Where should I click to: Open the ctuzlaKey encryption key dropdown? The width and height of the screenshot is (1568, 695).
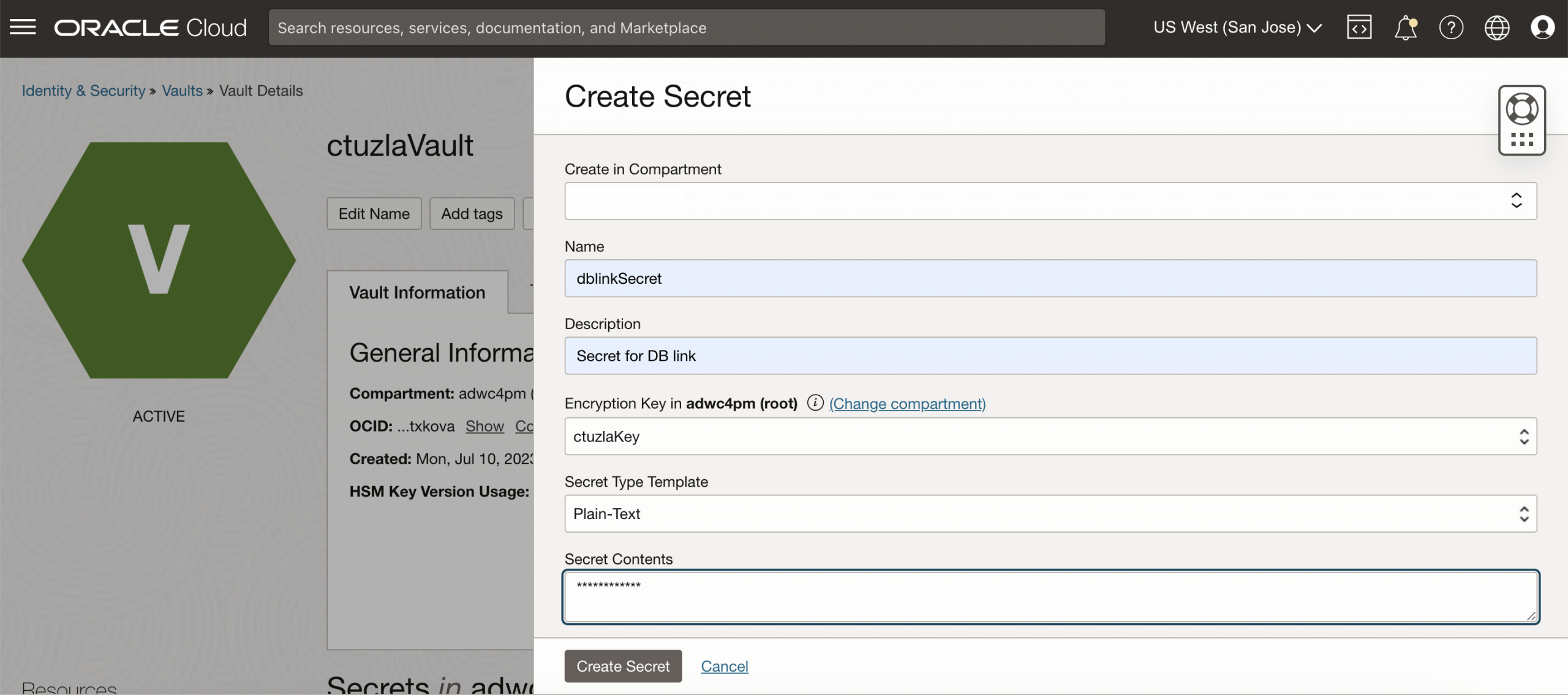point(1524,436)
